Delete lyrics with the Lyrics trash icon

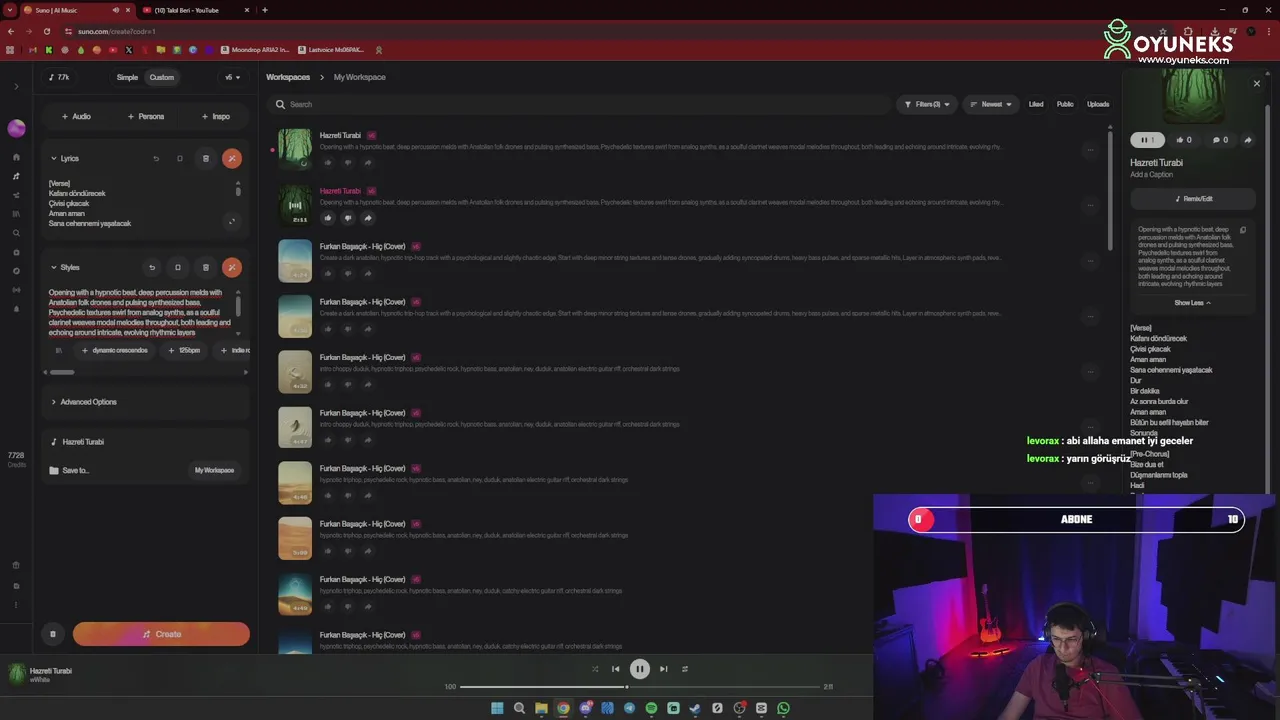click(206, 158)
